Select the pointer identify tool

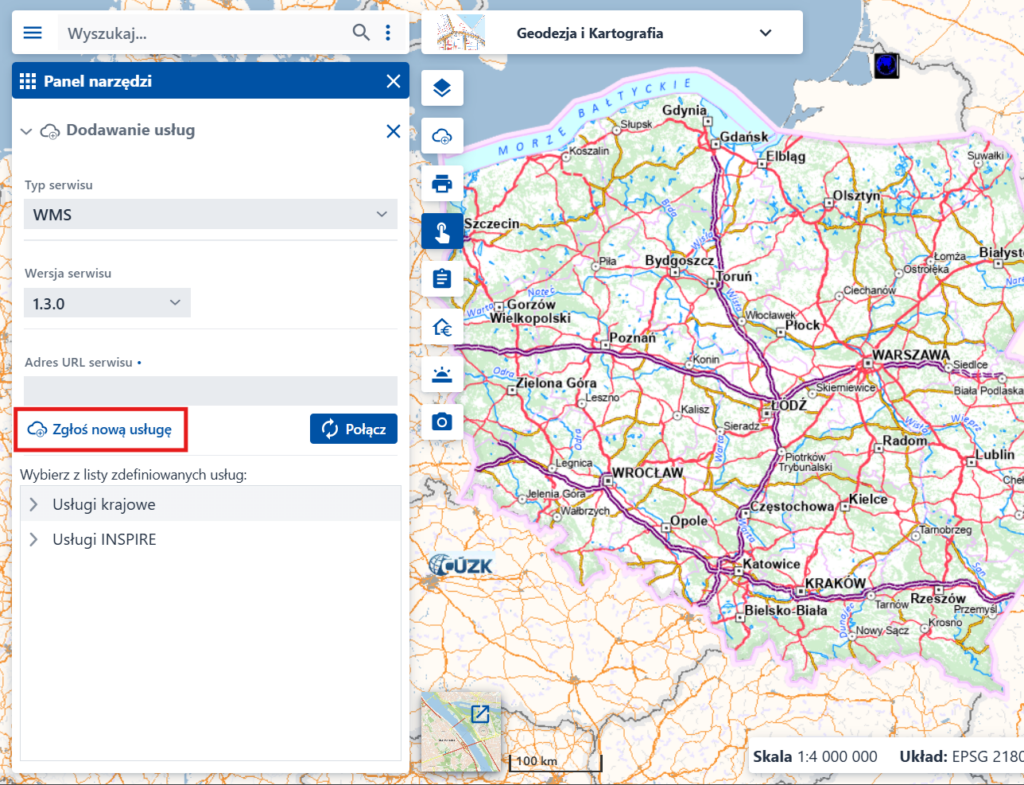[442, 231]
